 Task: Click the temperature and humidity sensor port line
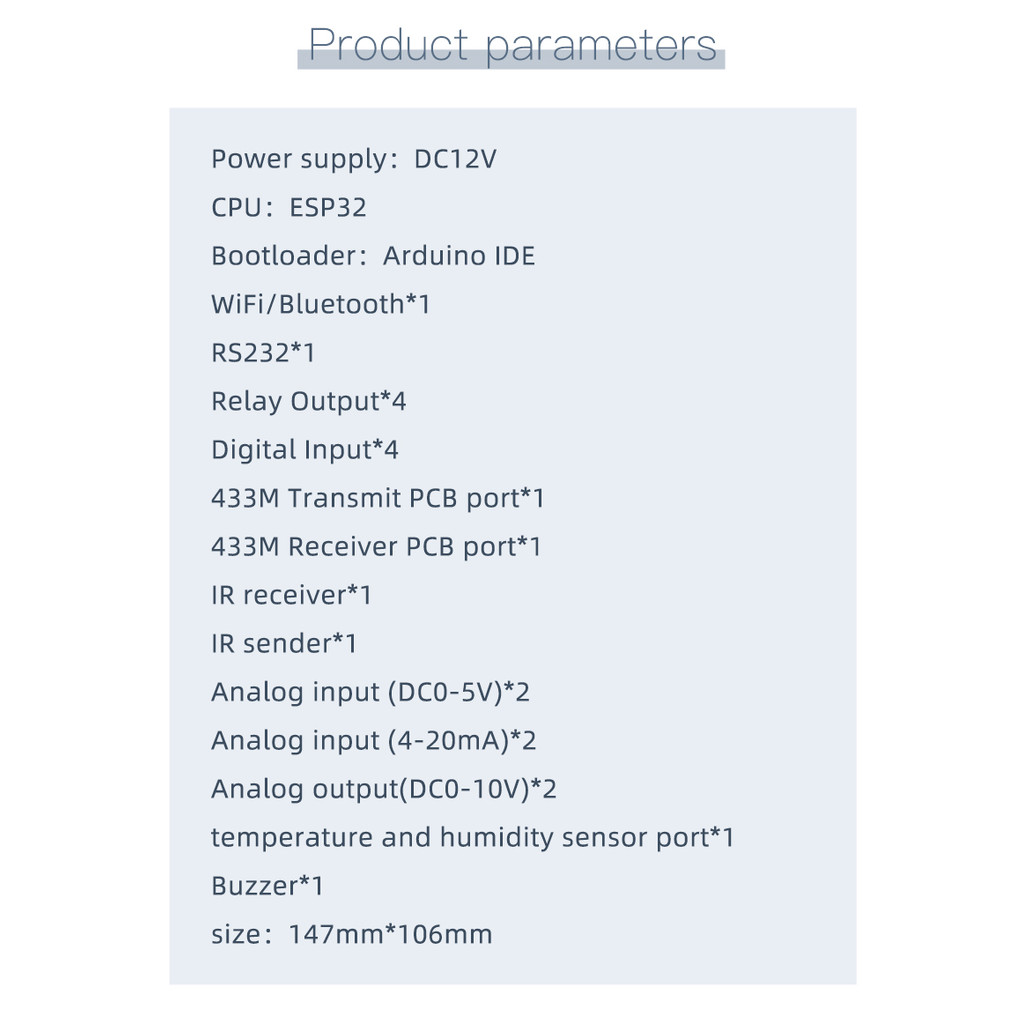472,837
